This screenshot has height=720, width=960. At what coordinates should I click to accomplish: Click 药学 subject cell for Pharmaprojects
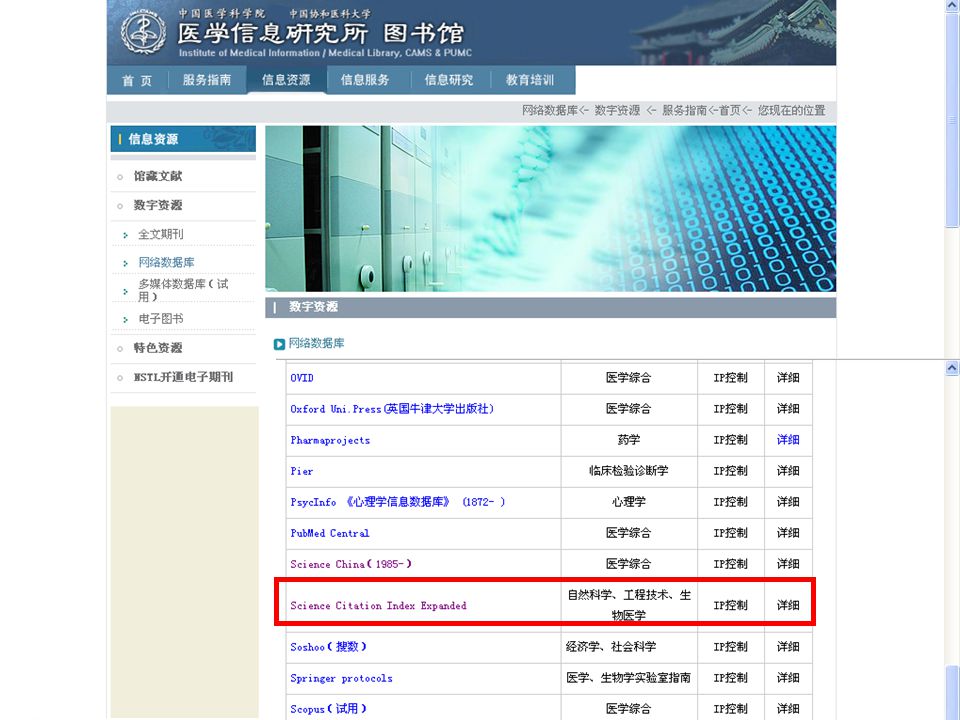pyautogui.click(x=629, y=440)
